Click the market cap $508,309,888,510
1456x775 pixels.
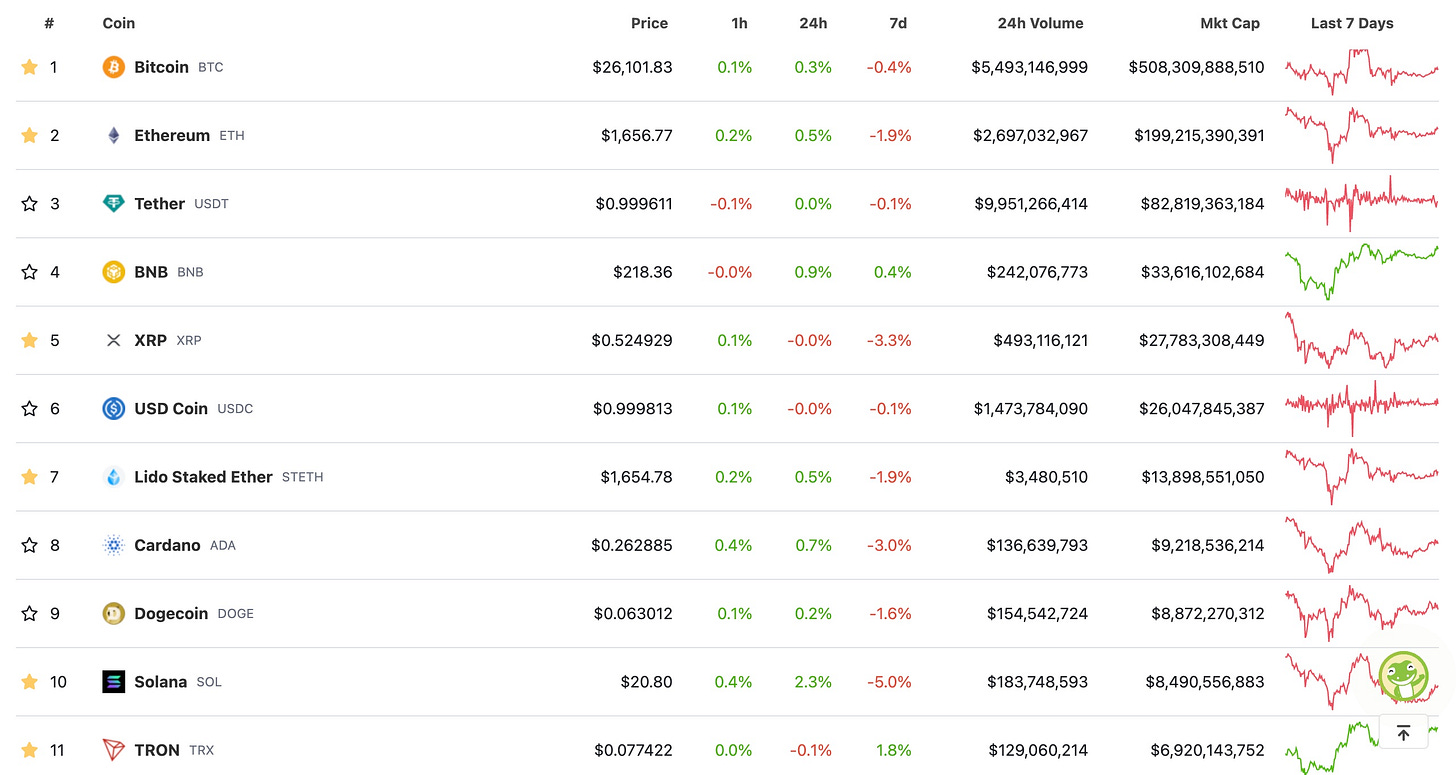(1196, 67)
